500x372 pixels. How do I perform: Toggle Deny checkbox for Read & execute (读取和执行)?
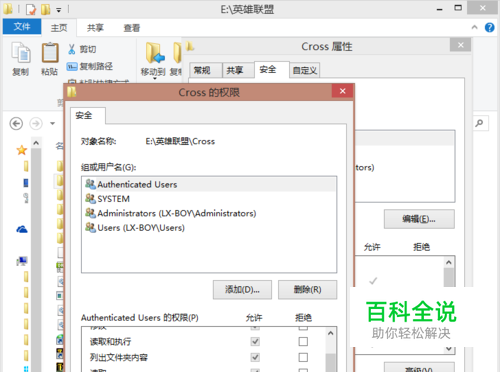pos(303,341)
